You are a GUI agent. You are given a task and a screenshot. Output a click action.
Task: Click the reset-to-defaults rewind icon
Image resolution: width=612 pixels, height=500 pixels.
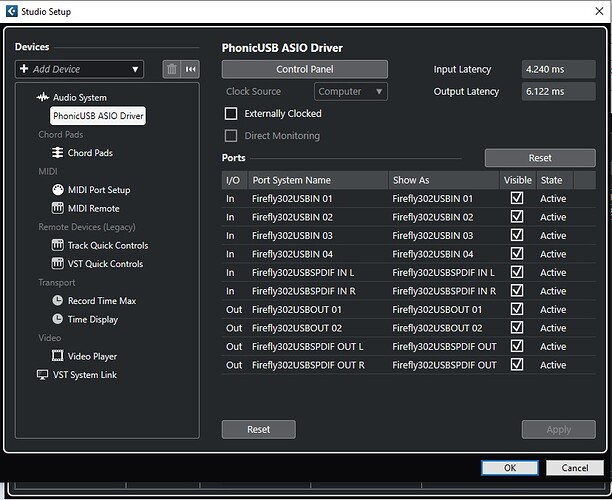(x=190, y=69)
